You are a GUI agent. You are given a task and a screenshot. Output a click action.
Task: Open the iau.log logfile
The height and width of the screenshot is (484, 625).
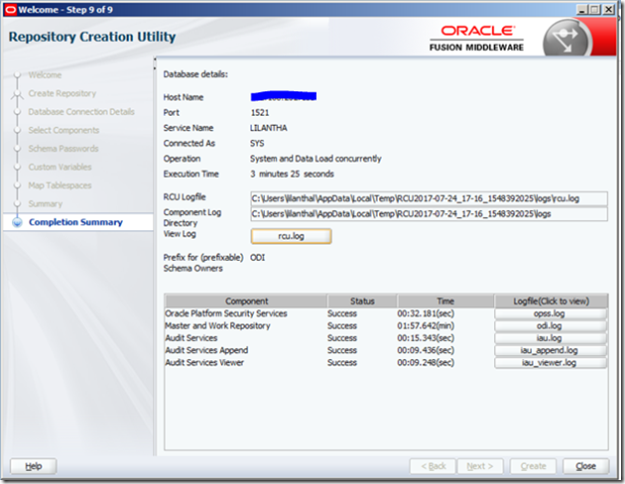pos(550,338)
